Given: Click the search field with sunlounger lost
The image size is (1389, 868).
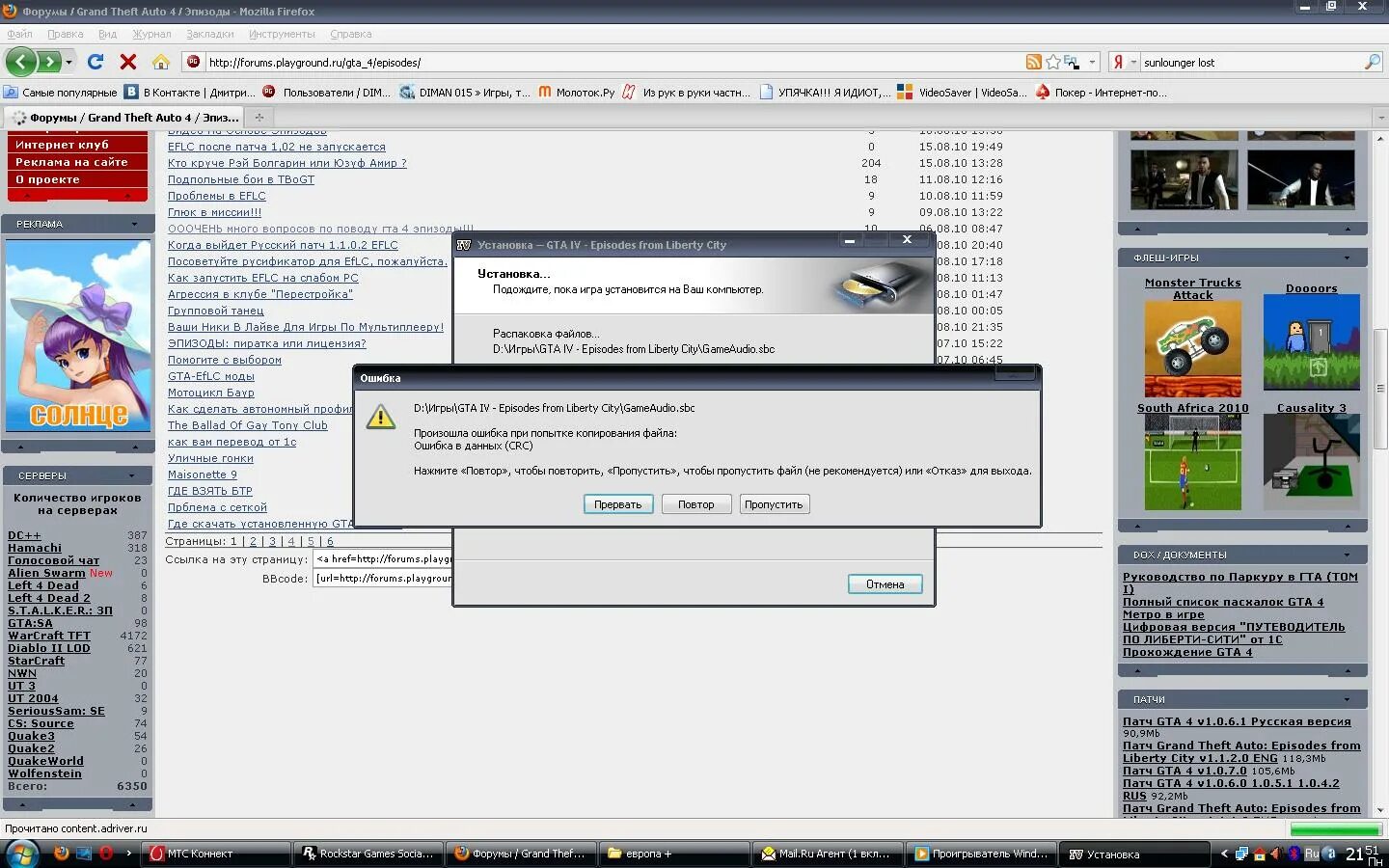Looking at the screenshot, I should [1250, 62].
